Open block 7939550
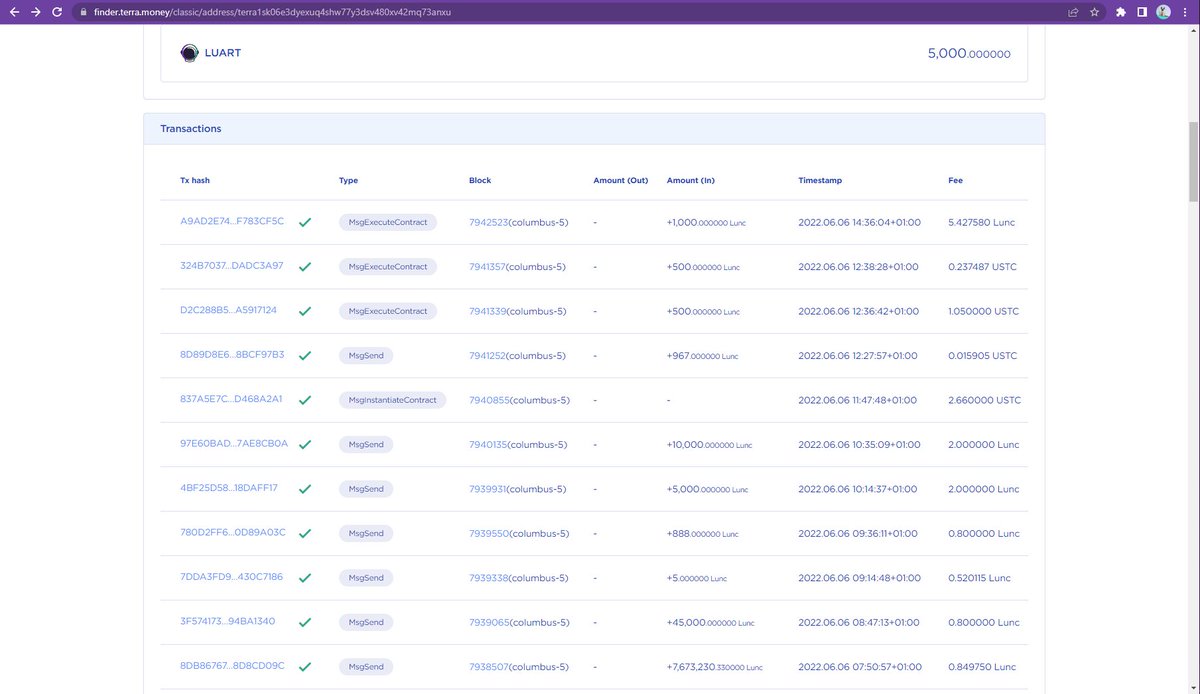 pos(489,533)
